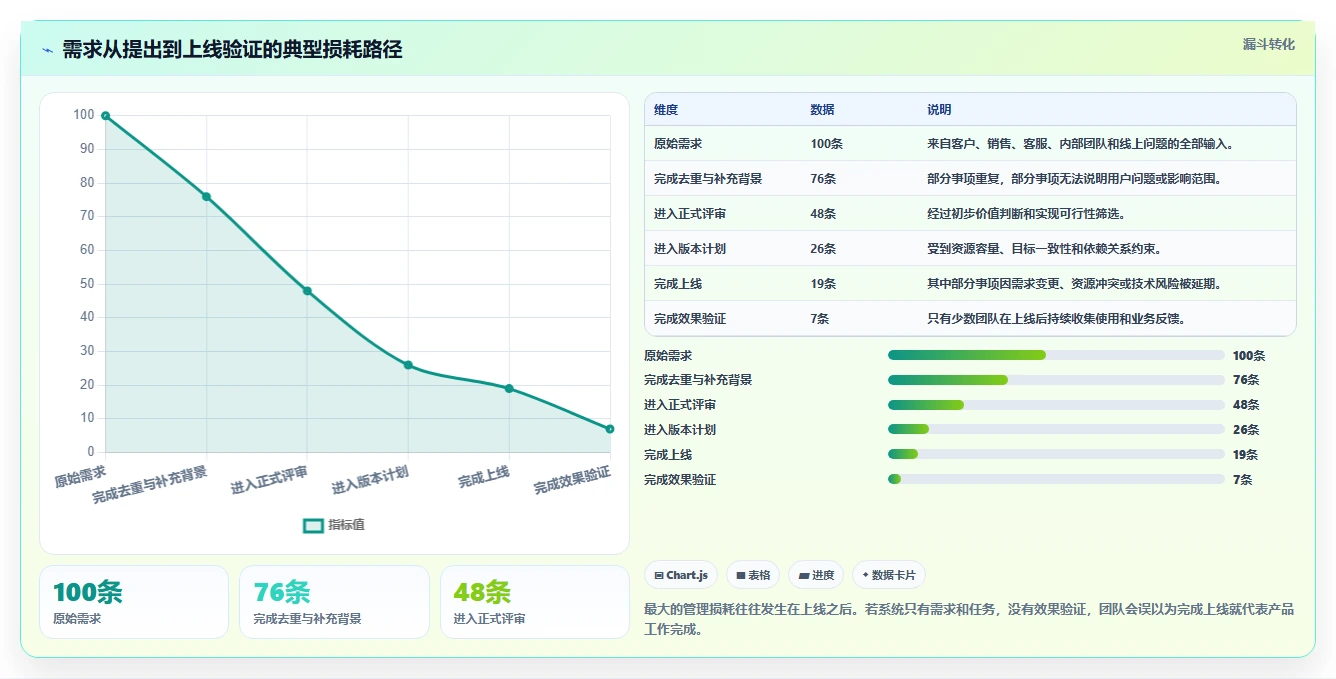Screen dimensions: 1336x679
Task: Click the 说明 column header
Action: coord(939,110)
